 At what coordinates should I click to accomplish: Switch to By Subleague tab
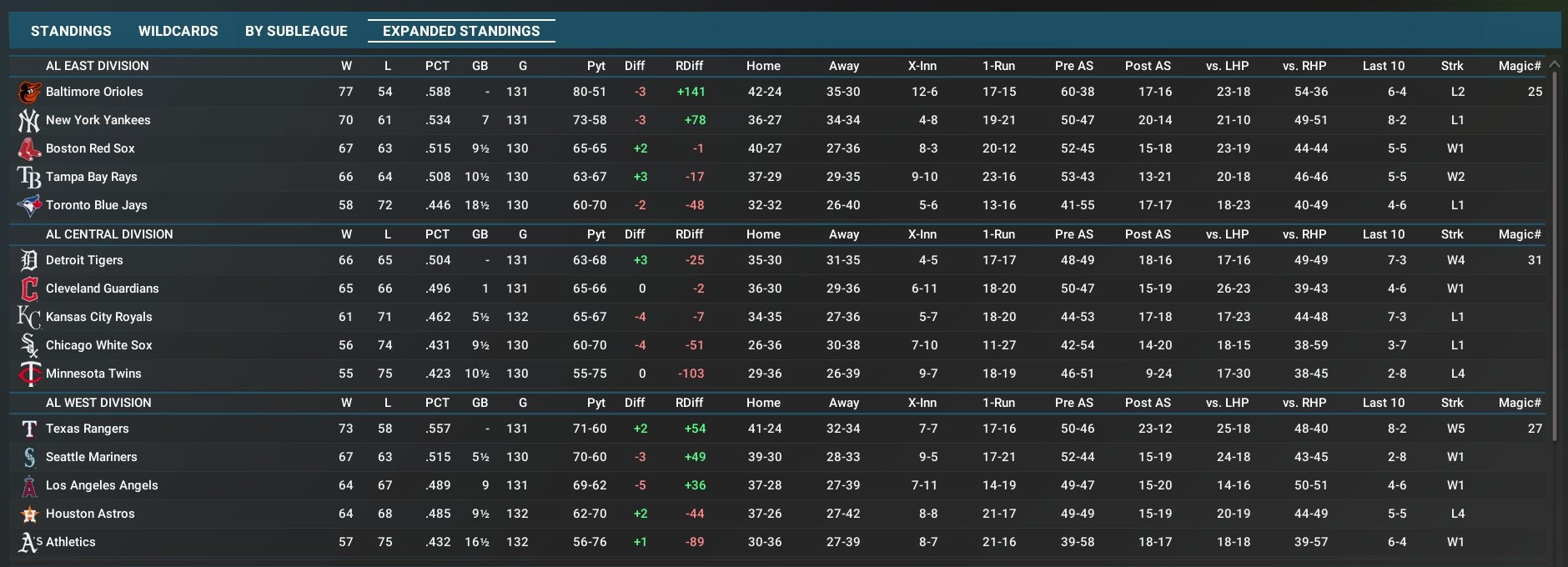tap(296, 31)
